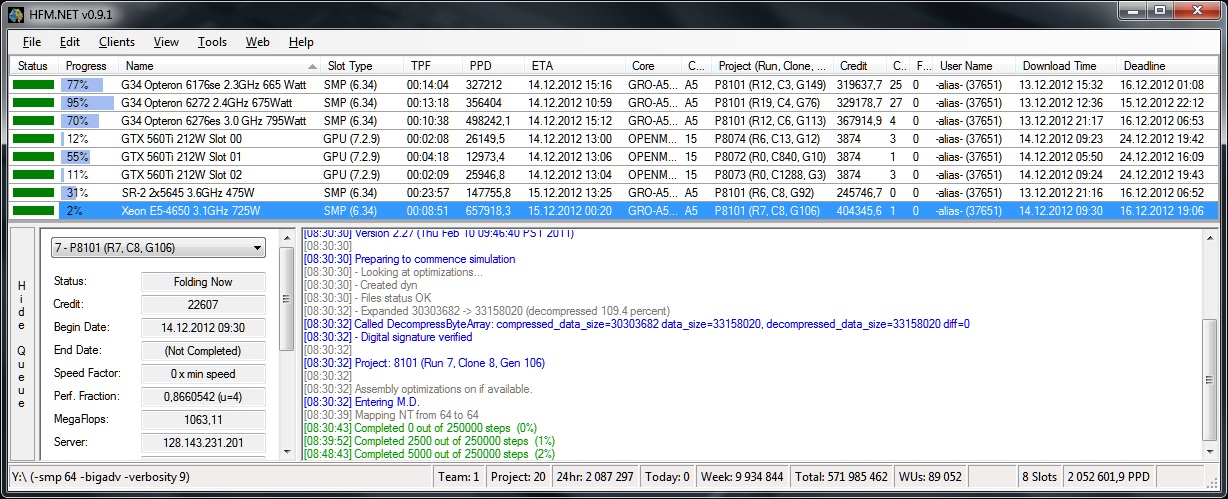
Task: Sort by the Name column header
Action: click(x=218, y=66)
